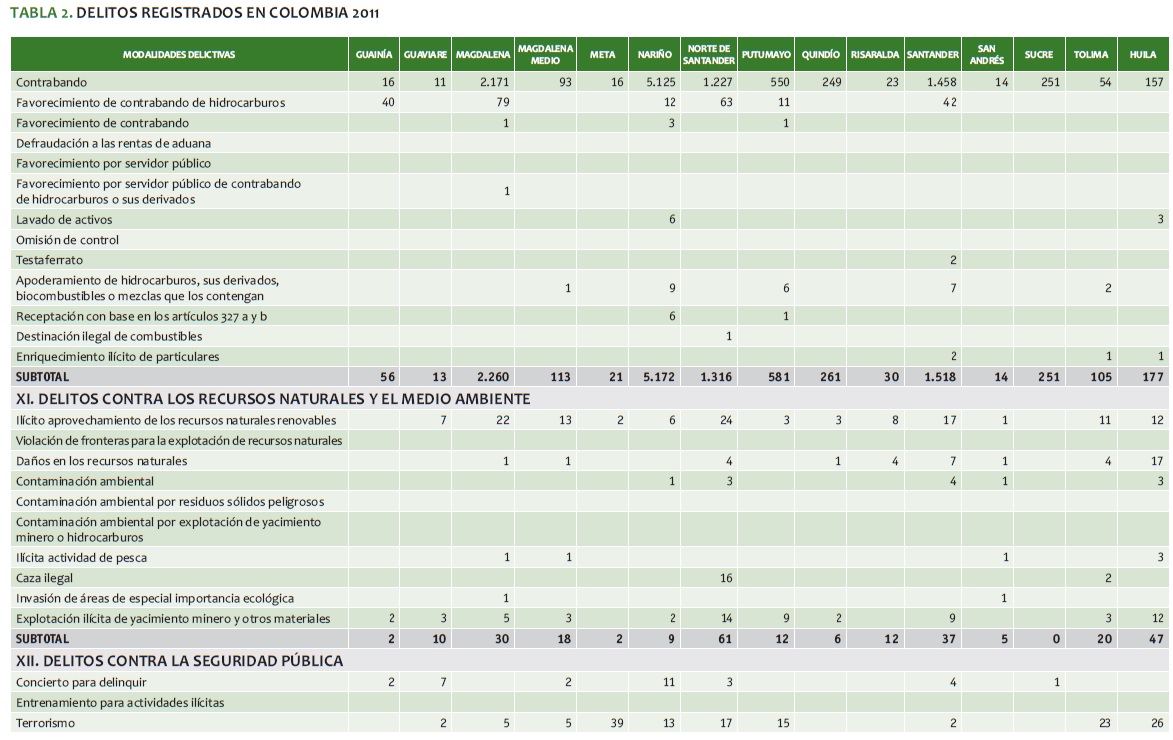Select the NORTE DE SANTANDER column header
The height and width of the screenshot is (740, 1173).
708,55
